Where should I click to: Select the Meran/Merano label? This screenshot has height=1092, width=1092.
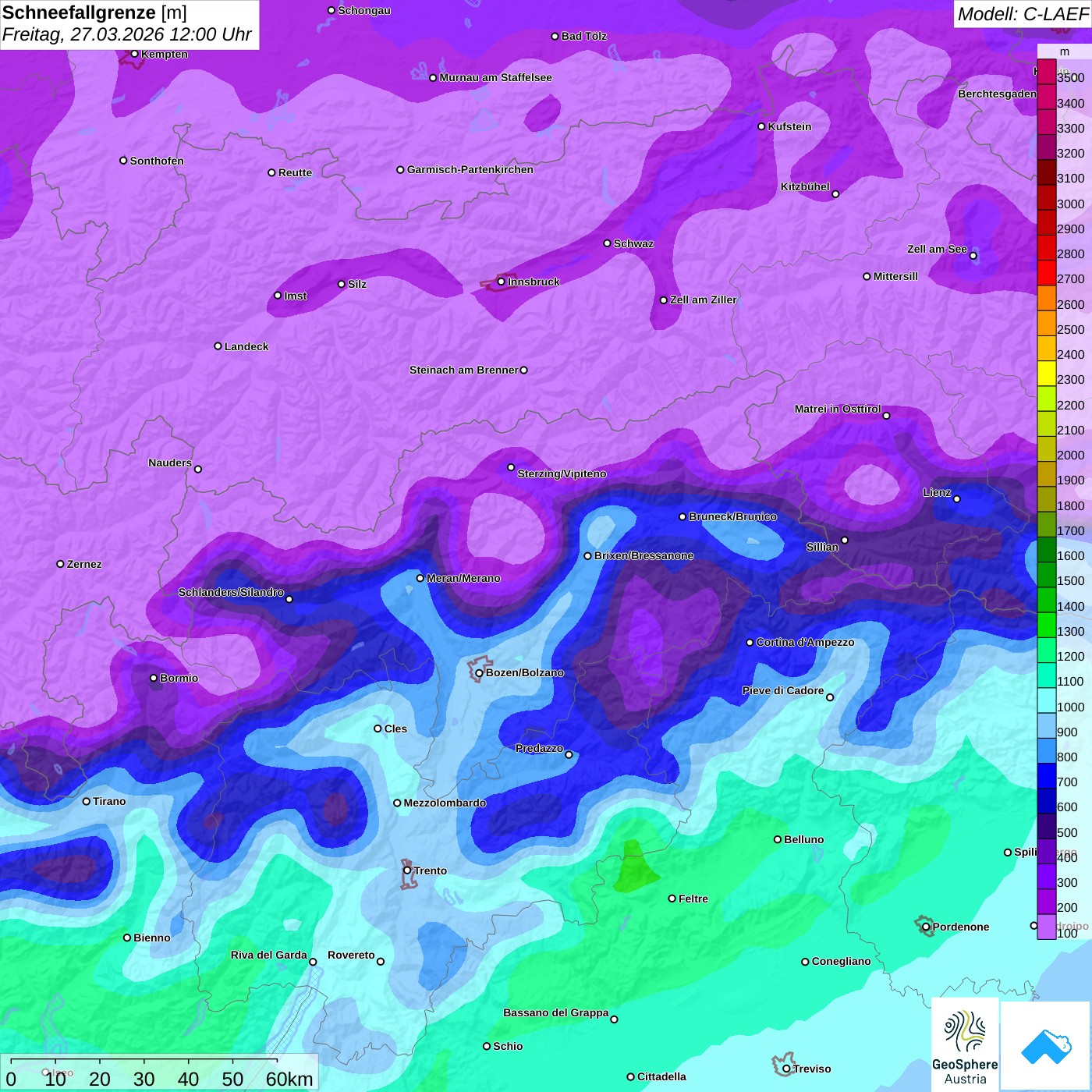point(463,578)
